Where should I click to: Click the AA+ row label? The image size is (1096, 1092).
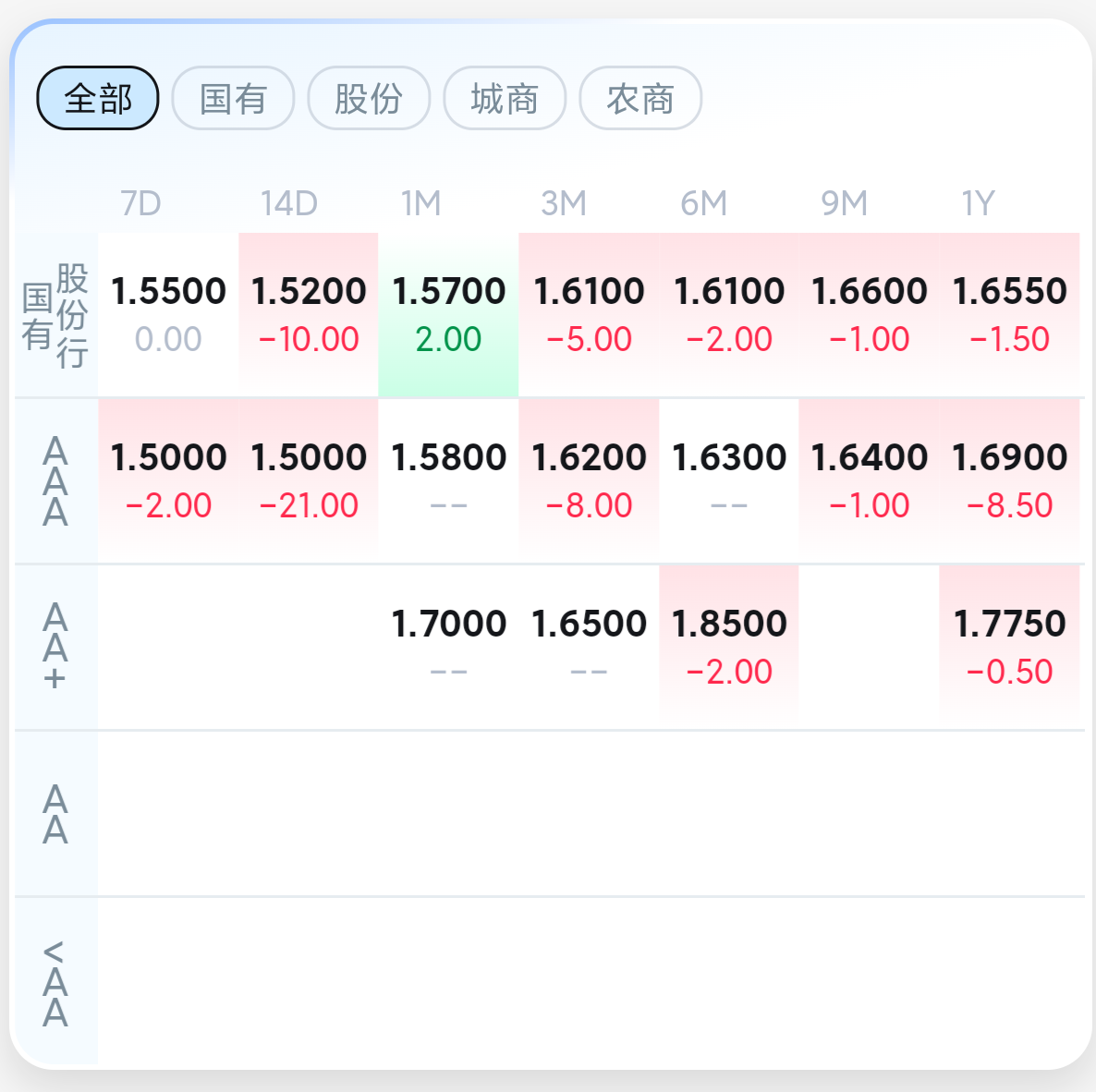point(56,647)
